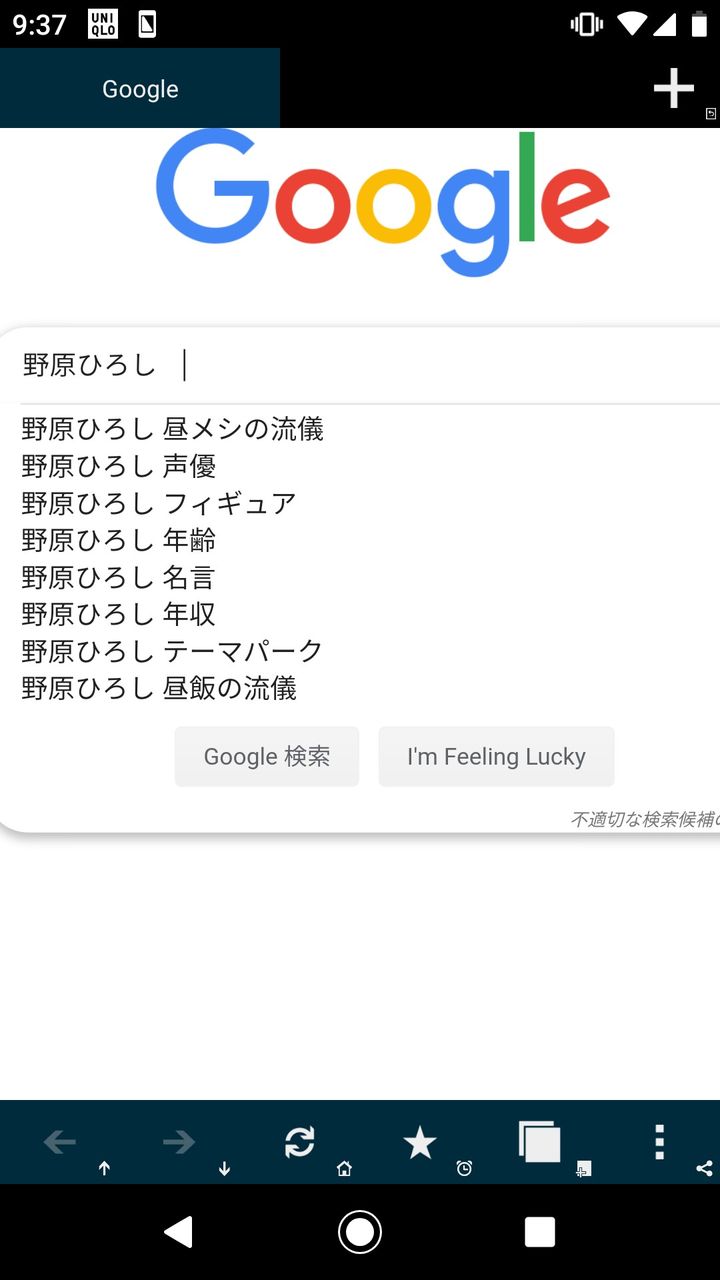Tap the download arrow in the toolbar
Viewport: 720px width, 1280px height.
tap(225, 1167)
